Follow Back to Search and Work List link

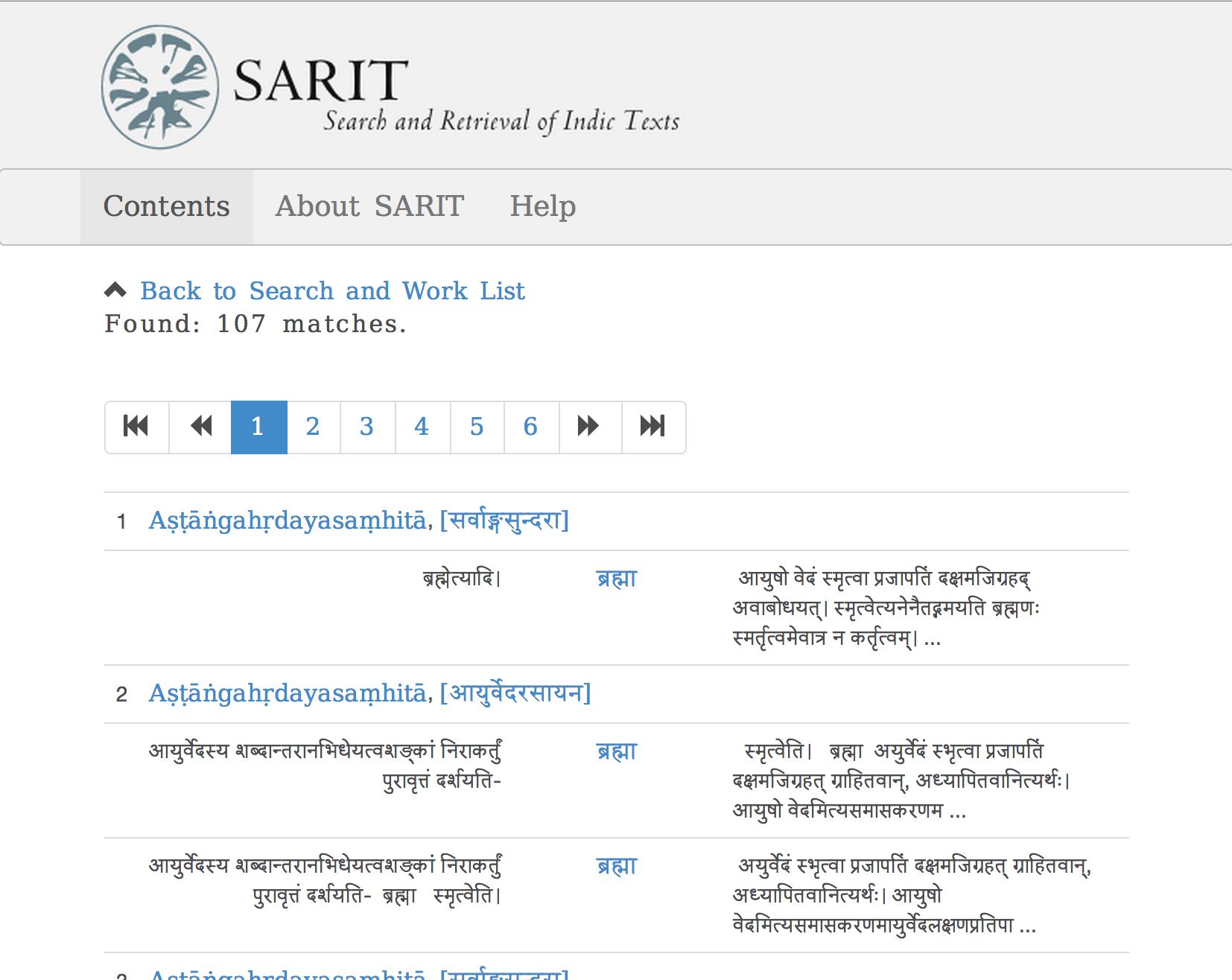pyautogui.click(x=332, y=290)
